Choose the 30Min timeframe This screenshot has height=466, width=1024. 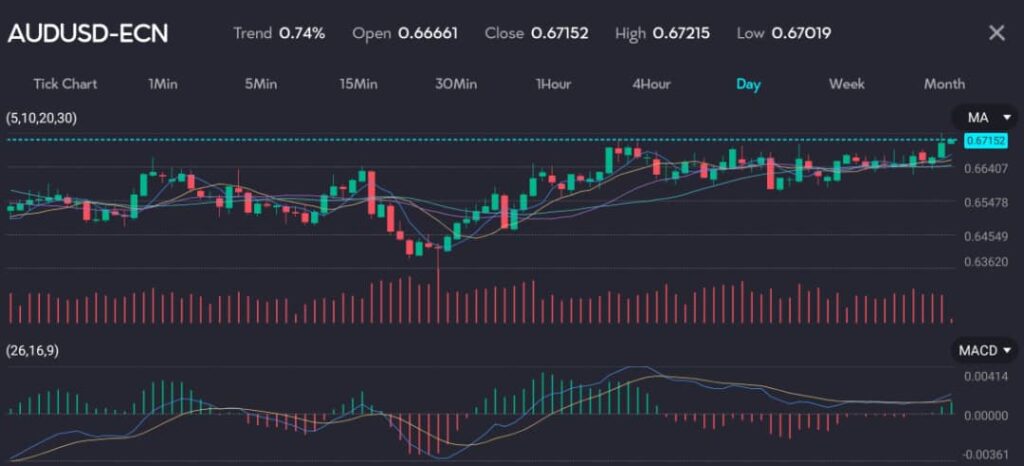(455, 84)
